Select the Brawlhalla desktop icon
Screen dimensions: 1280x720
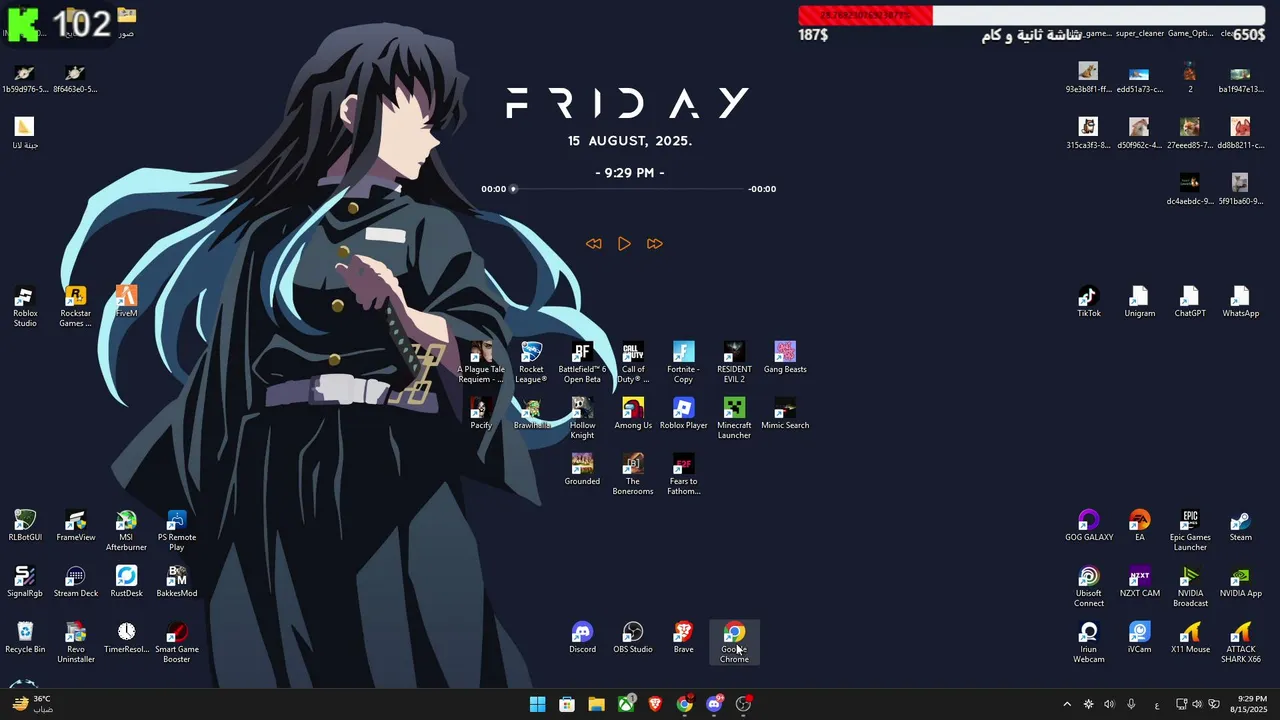pyautogui.click(x=531, y=414)
